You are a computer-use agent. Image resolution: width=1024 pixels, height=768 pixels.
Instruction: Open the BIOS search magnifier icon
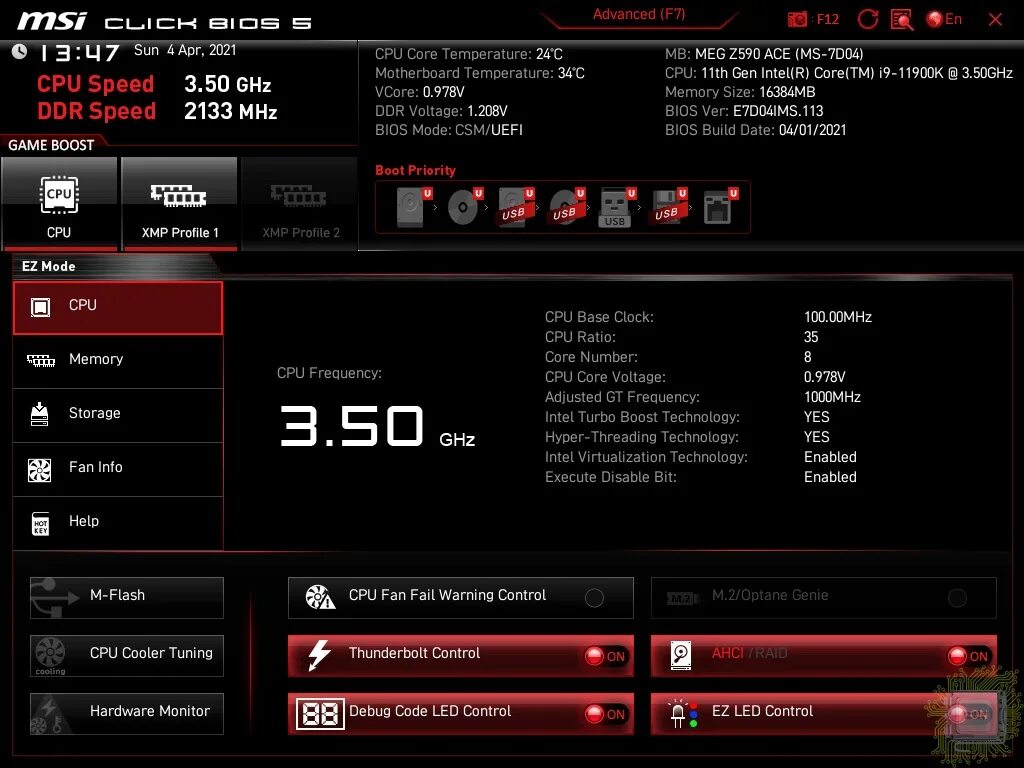pyautogui.click(x=902, y=20)
